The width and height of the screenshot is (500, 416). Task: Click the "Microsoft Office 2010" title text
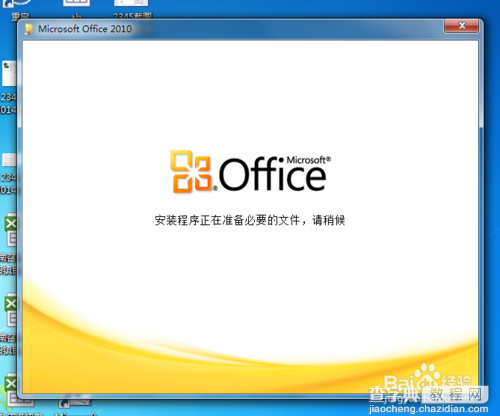tap(85, 29)
